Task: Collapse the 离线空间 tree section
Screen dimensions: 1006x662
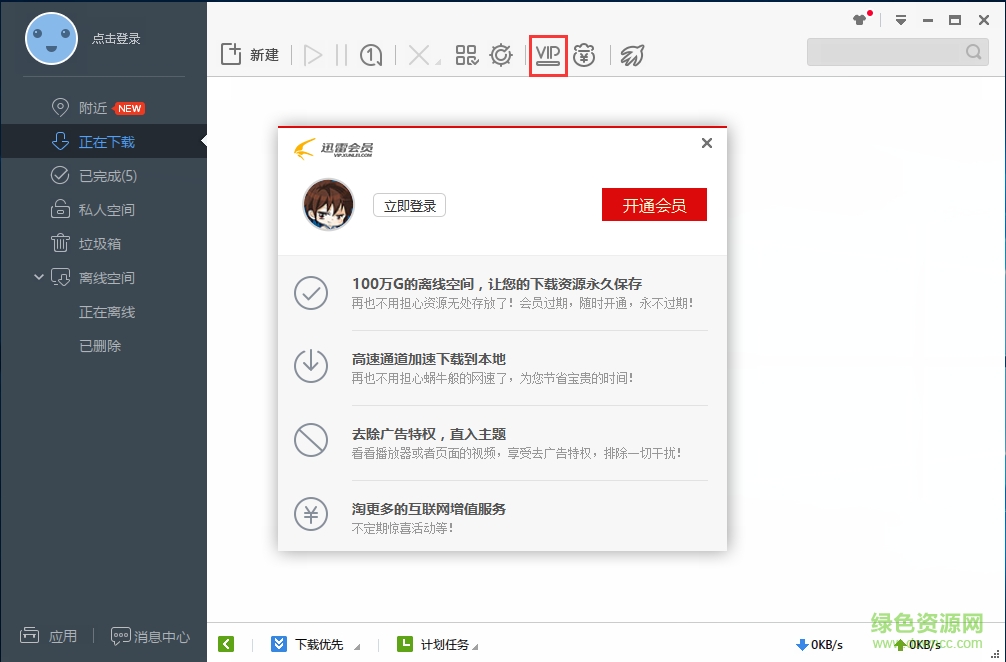Action: pos(38,277)
